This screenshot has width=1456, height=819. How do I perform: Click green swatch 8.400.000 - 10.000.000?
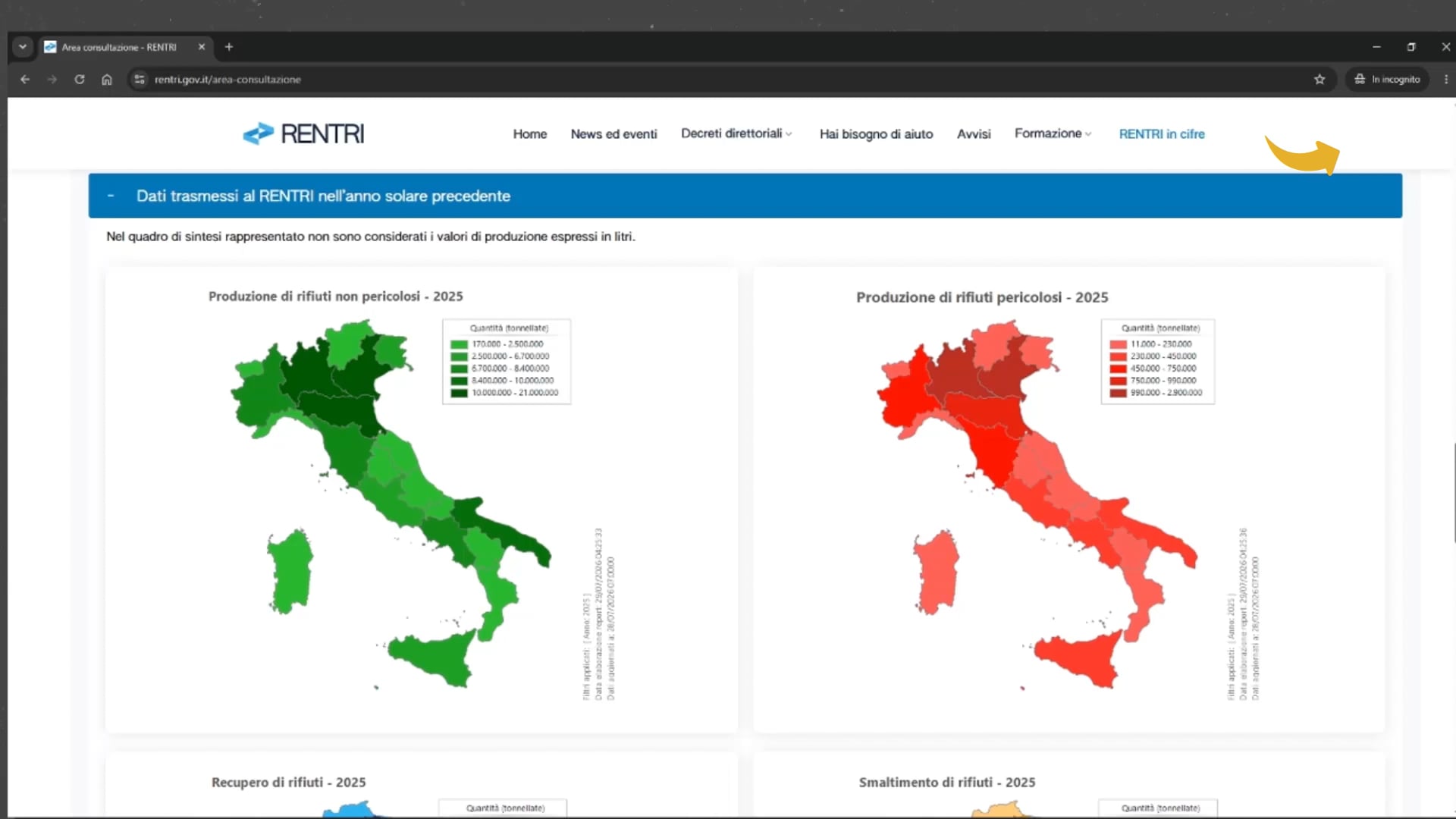click(459, 381)
